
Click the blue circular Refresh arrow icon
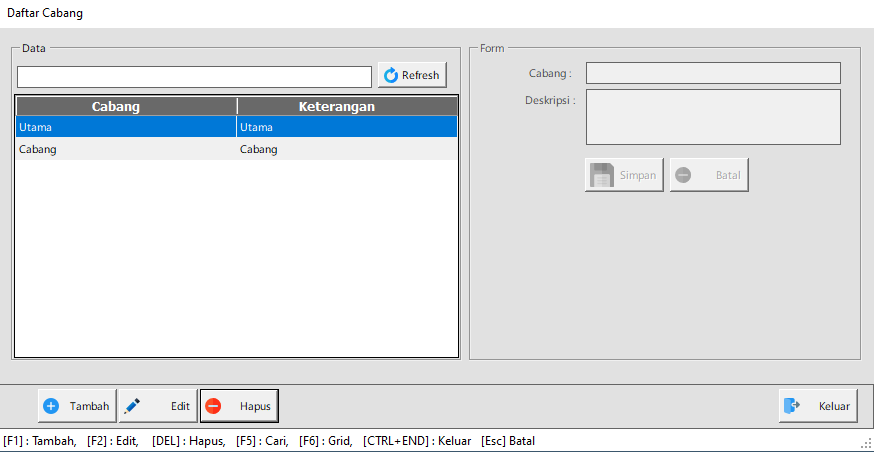(x=391, y=75)
